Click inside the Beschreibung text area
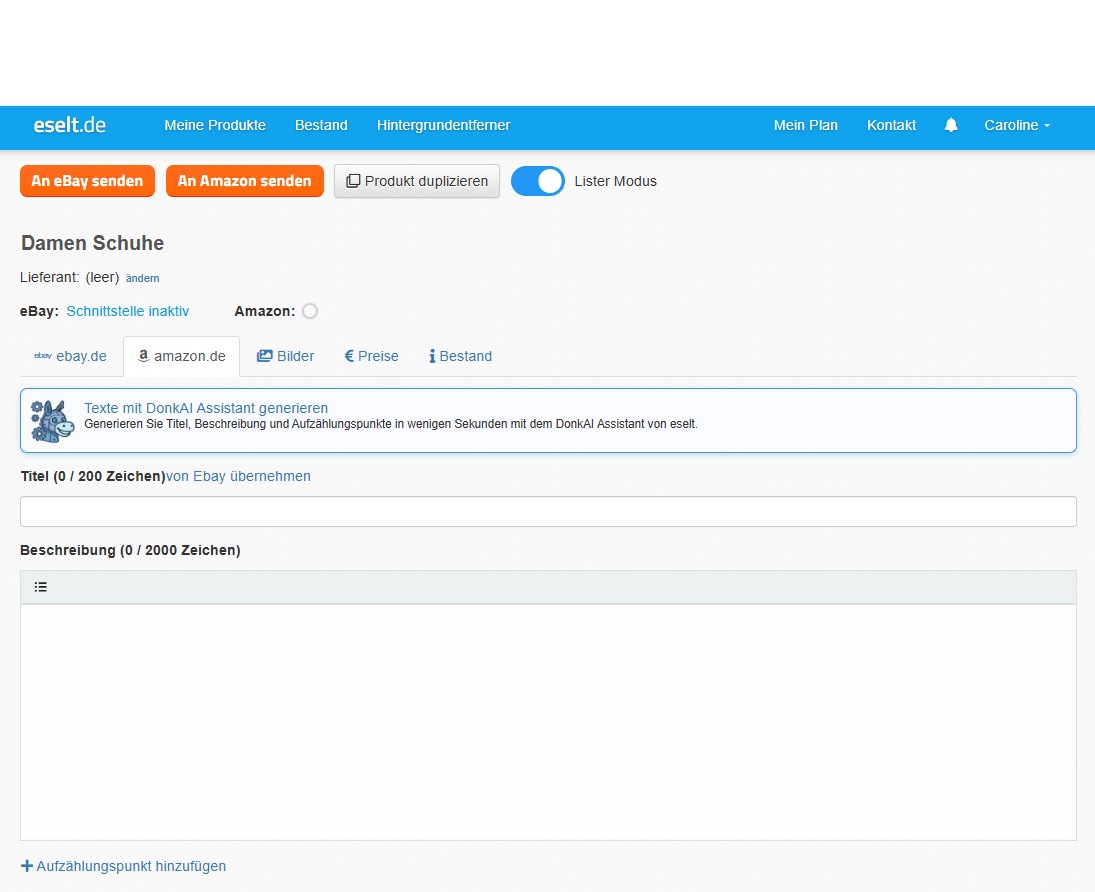The width and height of the screenshot is (1095, 892). [548, 722]
